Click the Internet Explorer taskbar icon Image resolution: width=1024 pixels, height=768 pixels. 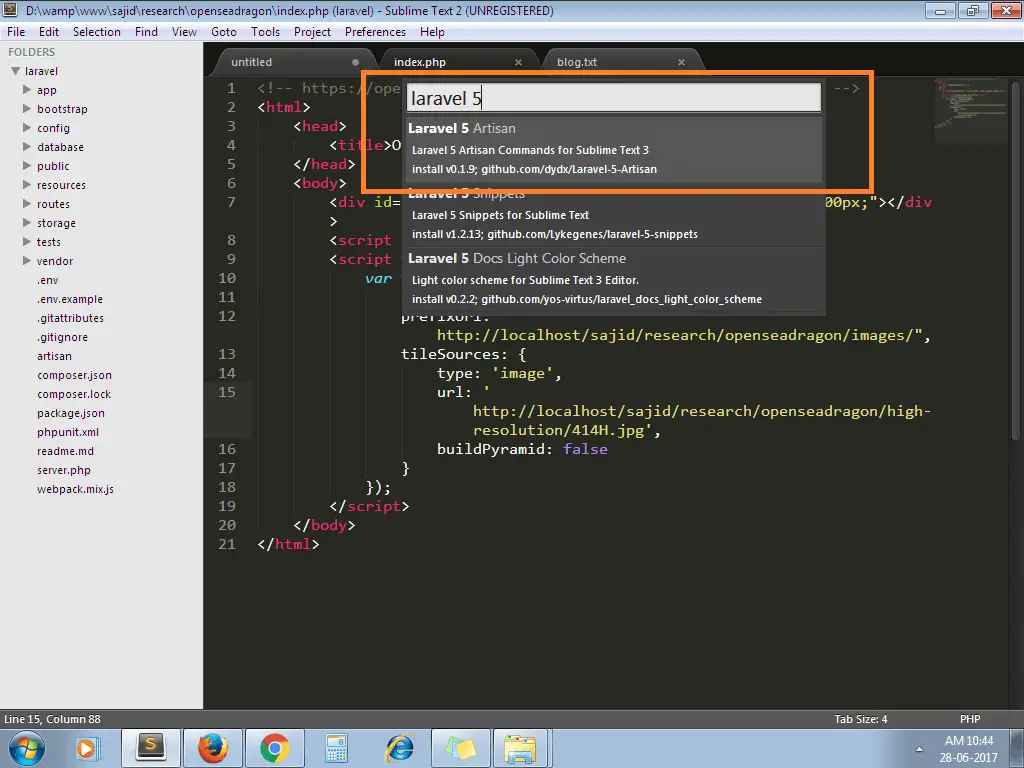(399, 747)
